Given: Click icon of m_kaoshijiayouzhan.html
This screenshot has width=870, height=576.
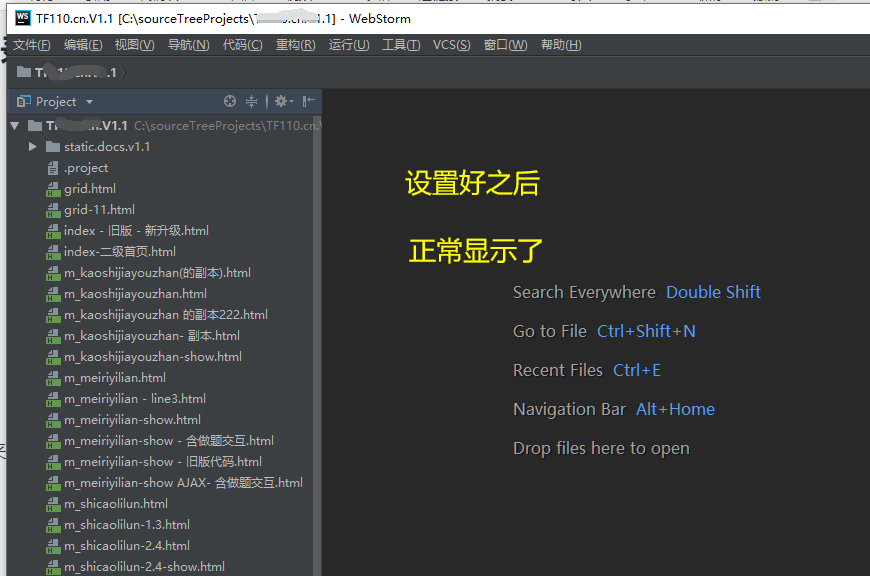Looking at the screenshot, I should pos(53,294).
